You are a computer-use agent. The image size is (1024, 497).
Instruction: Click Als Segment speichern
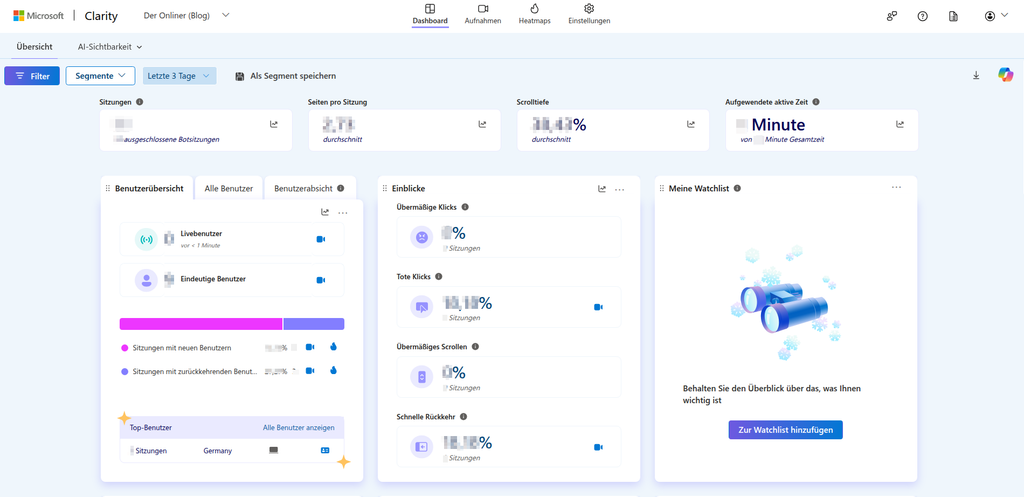point(286,76)
